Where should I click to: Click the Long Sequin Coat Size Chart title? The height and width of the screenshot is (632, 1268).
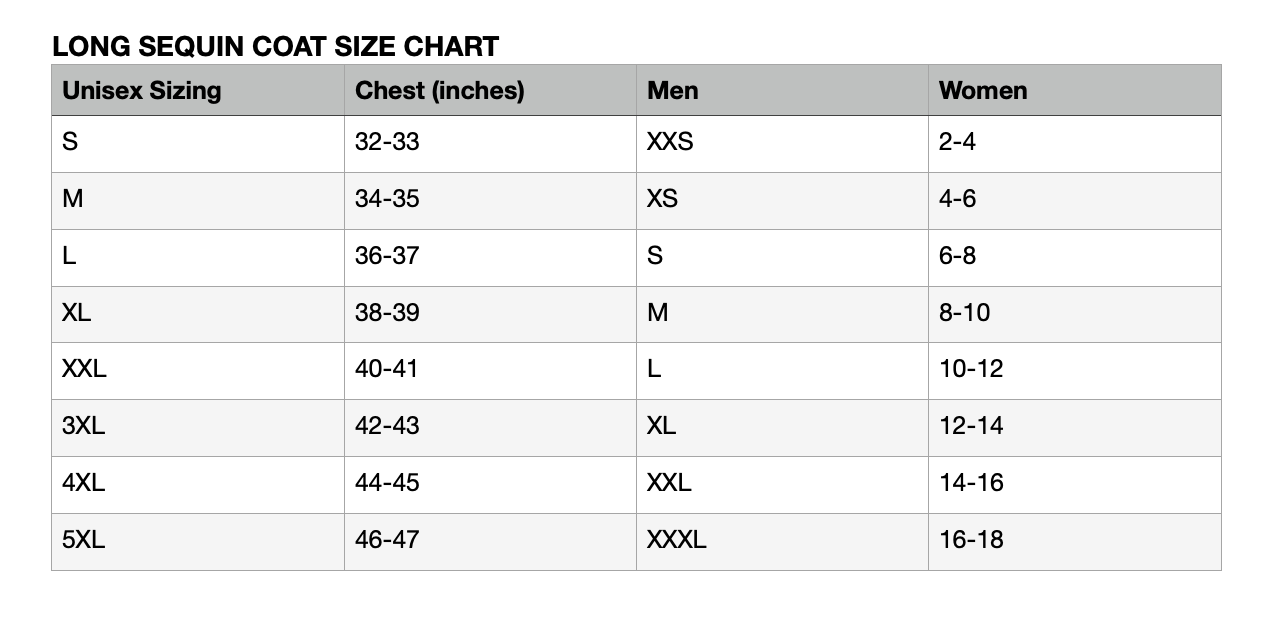275,46
